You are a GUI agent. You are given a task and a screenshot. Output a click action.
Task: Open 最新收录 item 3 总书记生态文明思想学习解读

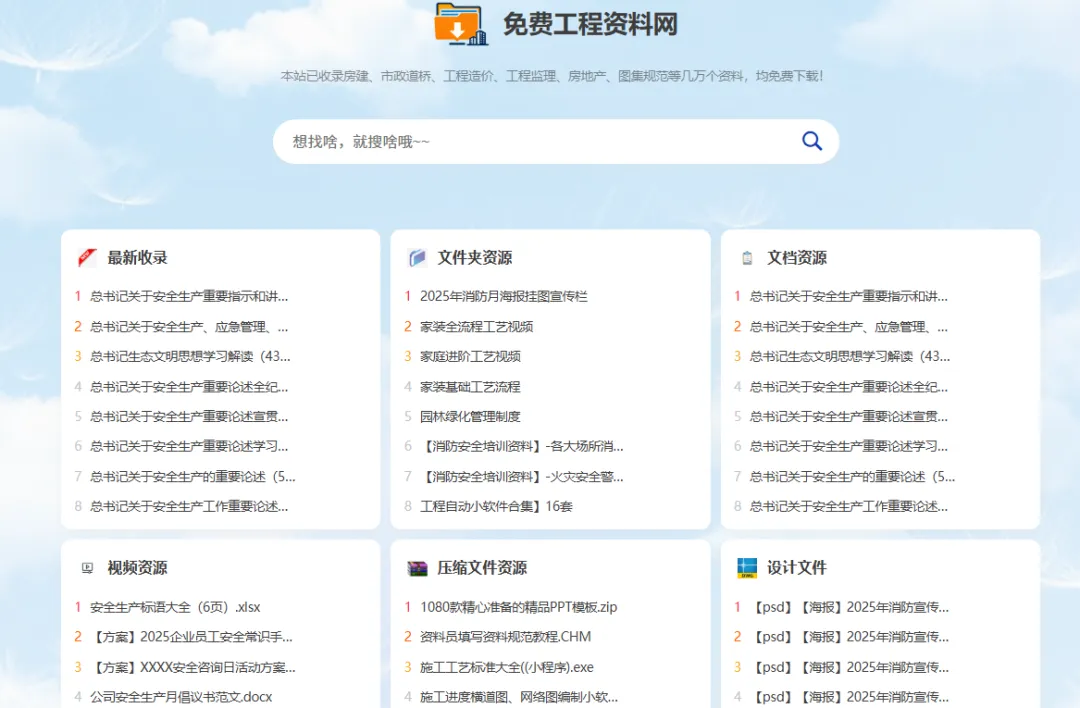pyautogui.click(x=190, y=356)
